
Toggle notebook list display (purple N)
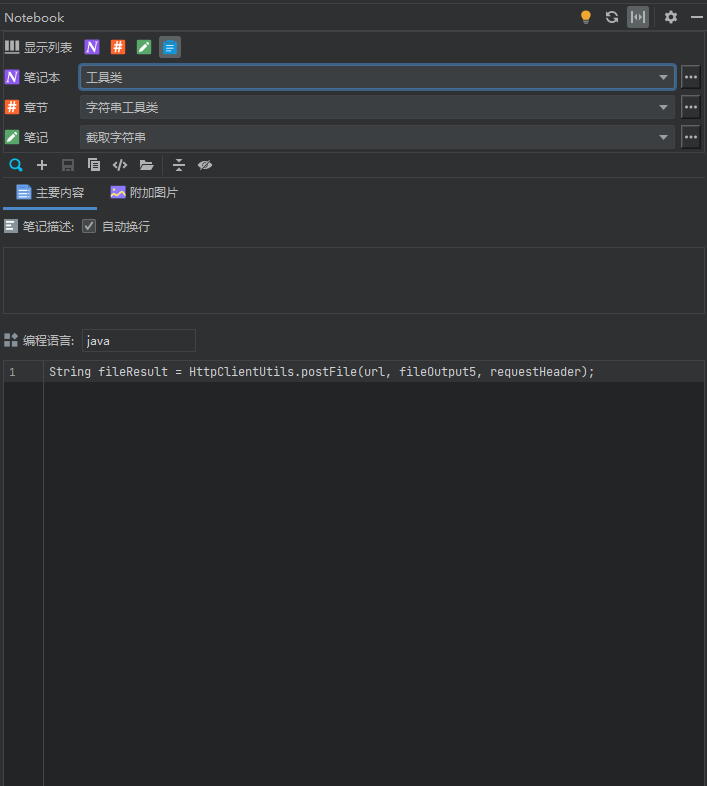pos(92,47)
